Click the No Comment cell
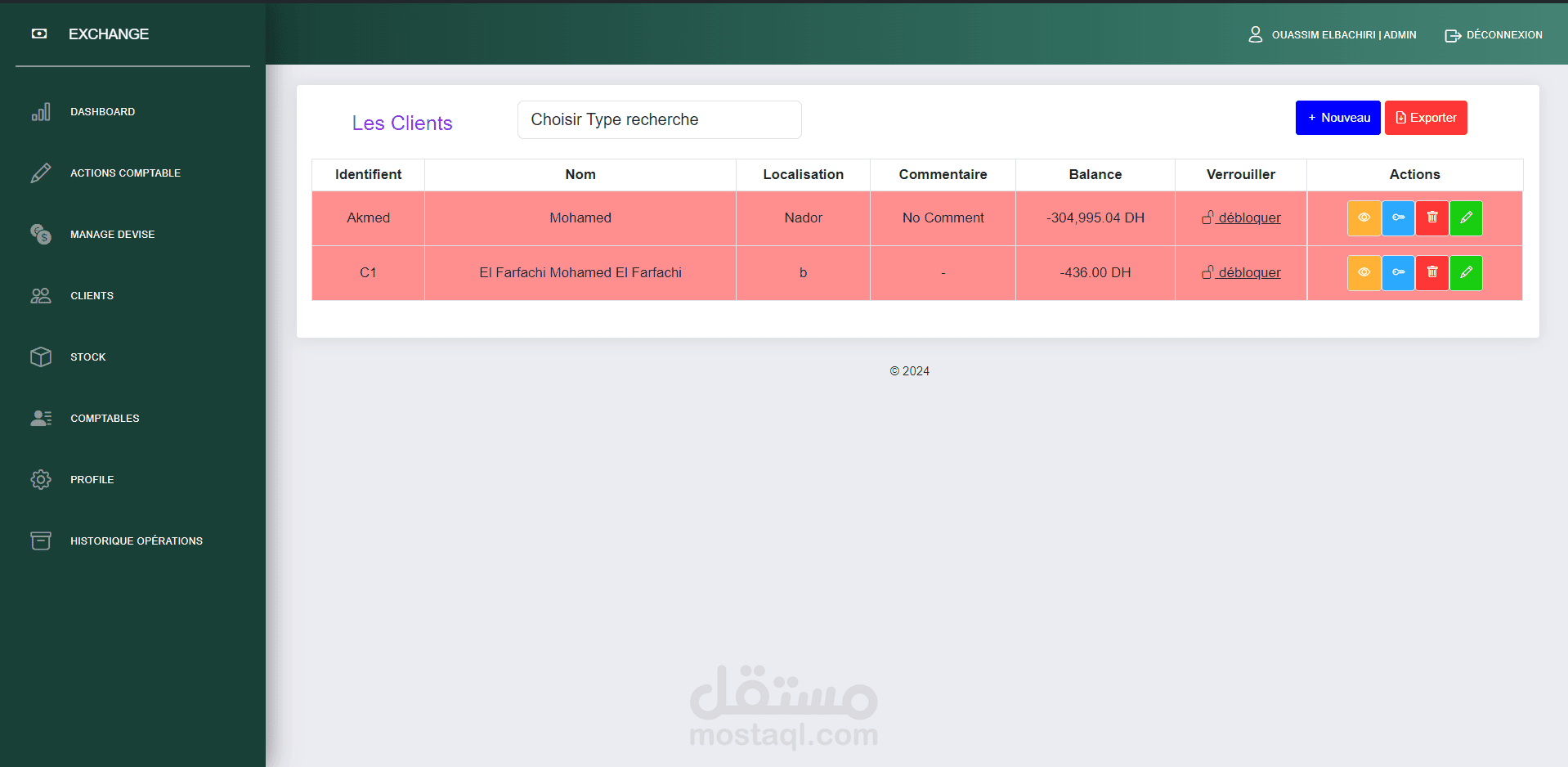This screenshot has height=767, width=1568. click(943, 218)
